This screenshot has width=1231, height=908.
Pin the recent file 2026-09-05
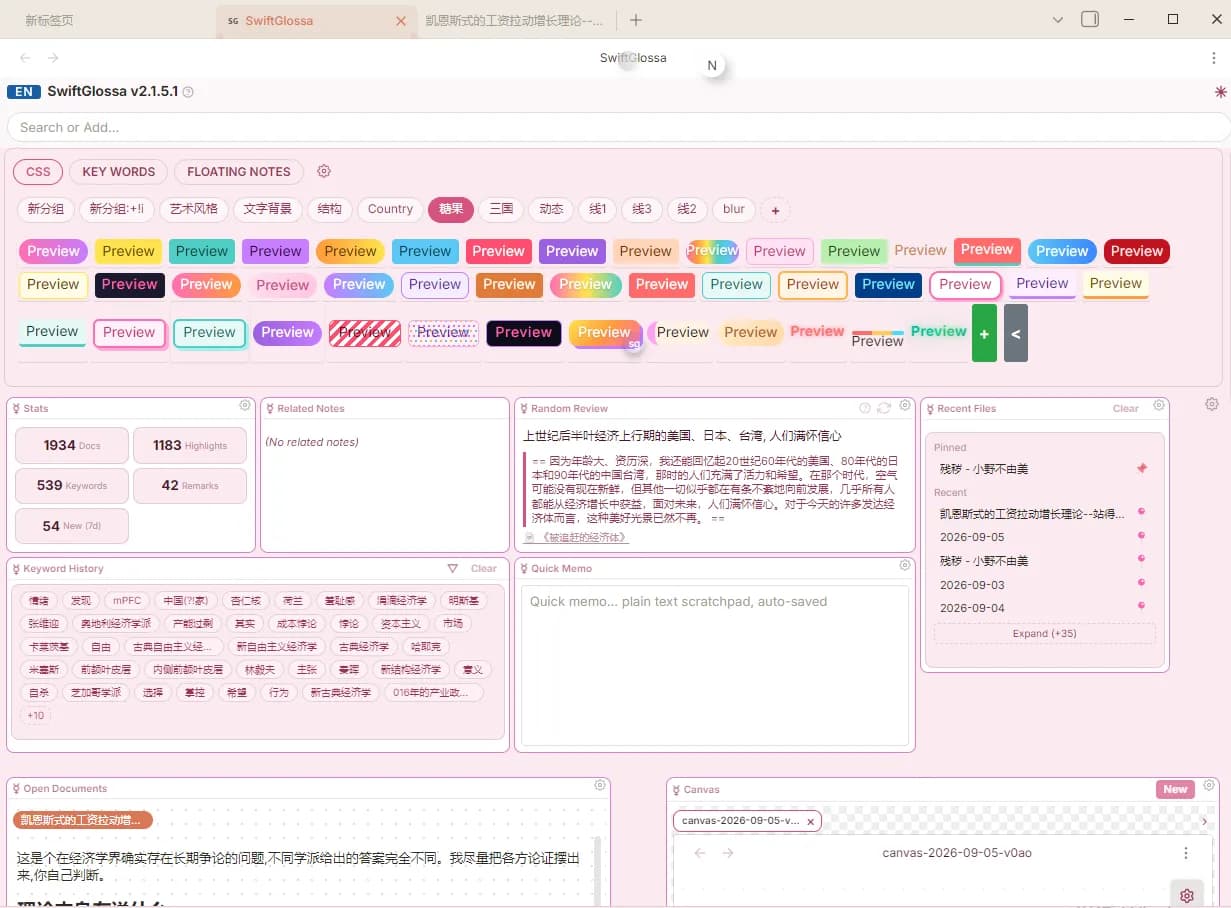(x=1142, y=536)
